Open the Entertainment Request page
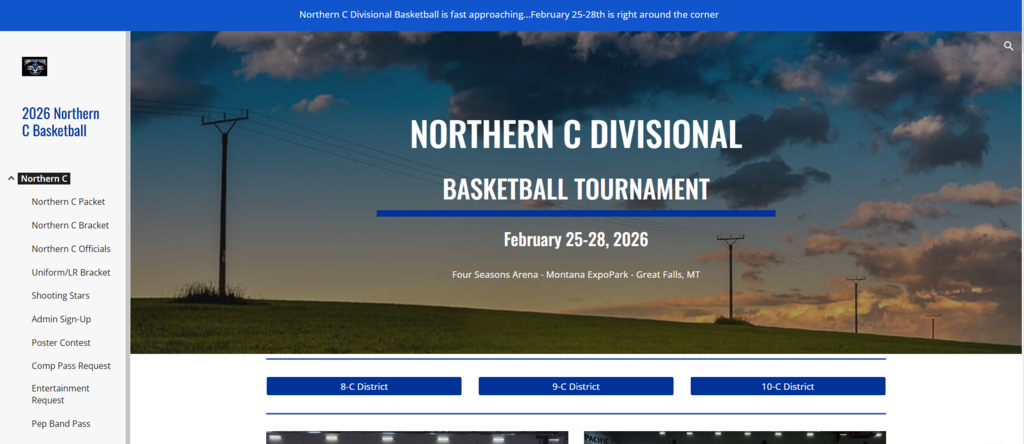1024x444 pixels. tap(60, 394)
